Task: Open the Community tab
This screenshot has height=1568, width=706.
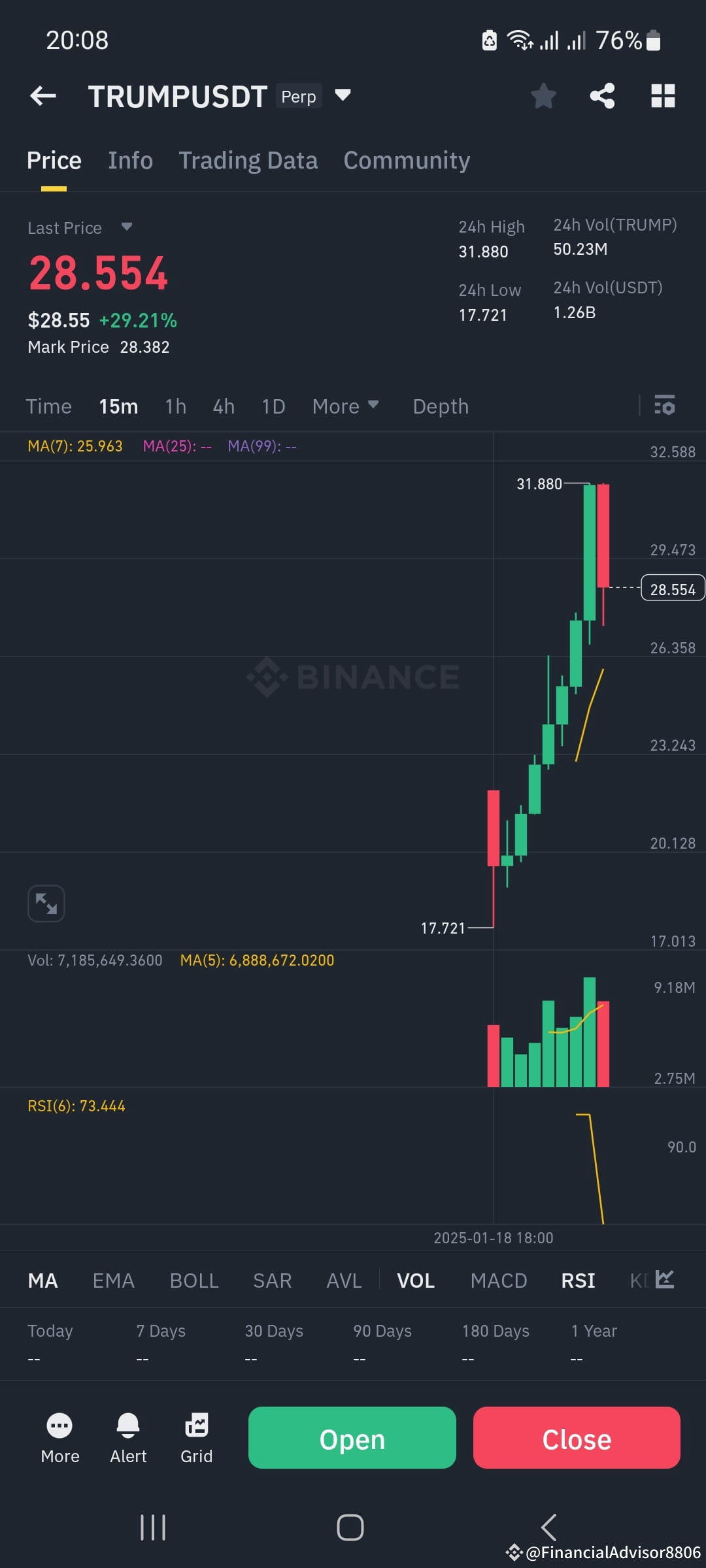Action: 406,160
